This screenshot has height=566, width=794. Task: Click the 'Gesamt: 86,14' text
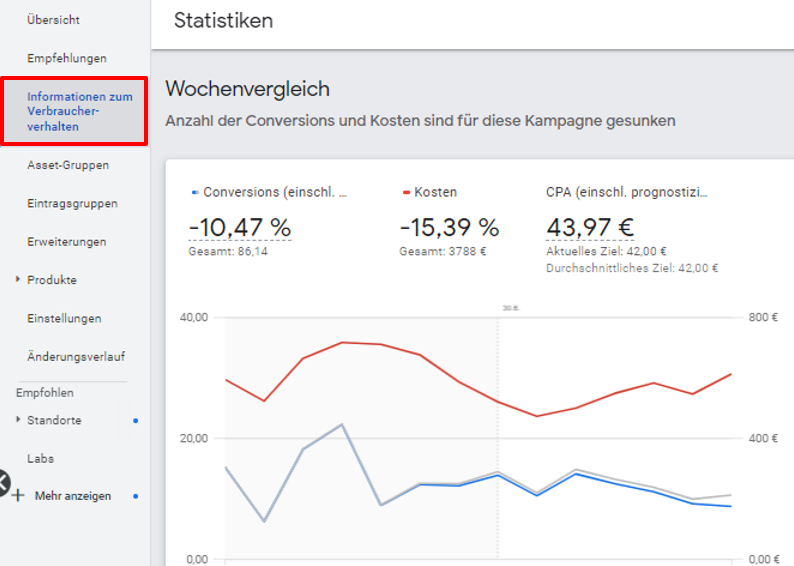[x=228, y=251]
